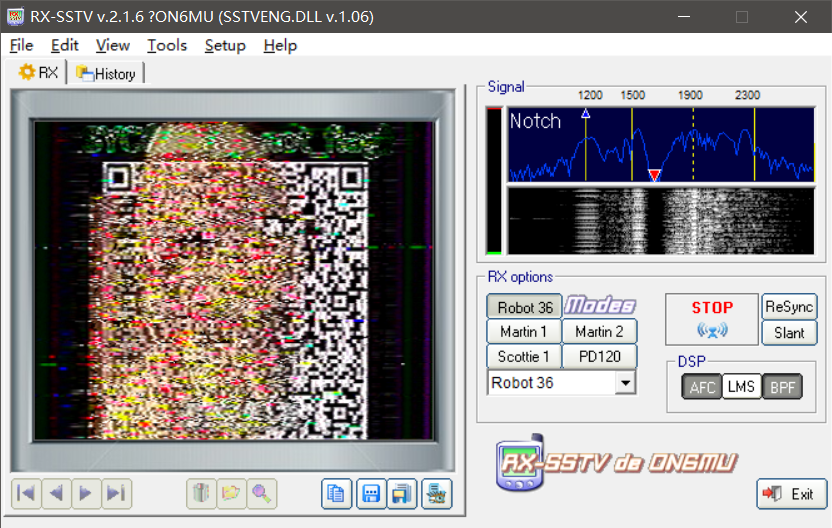The height and width of the screenshot is (528, 832).
Task: Open the Help menu
Action: 280,45
